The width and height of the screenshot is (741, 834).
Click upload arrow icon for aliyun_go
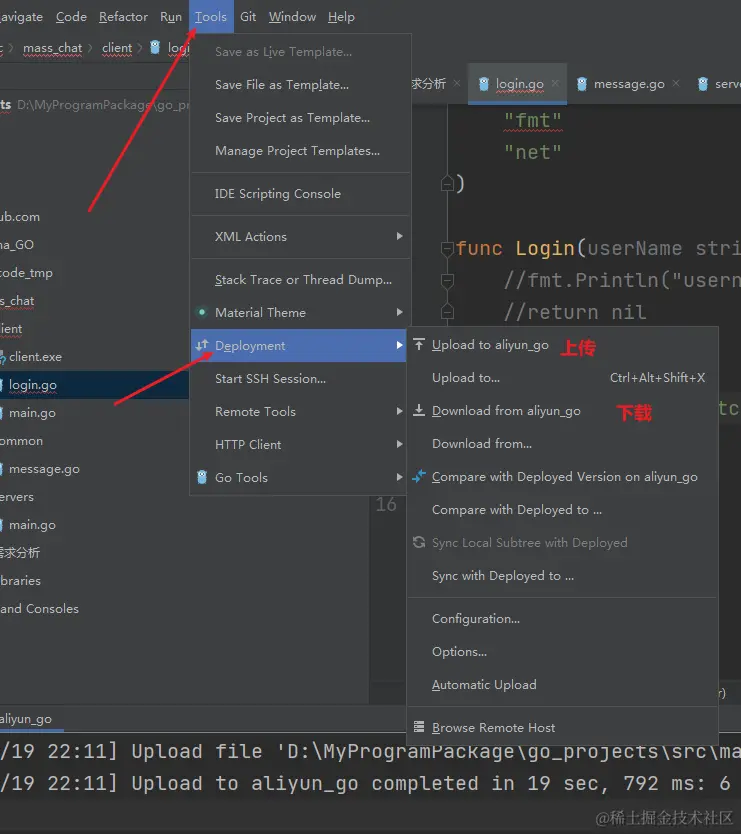click(x=419, y=345)
